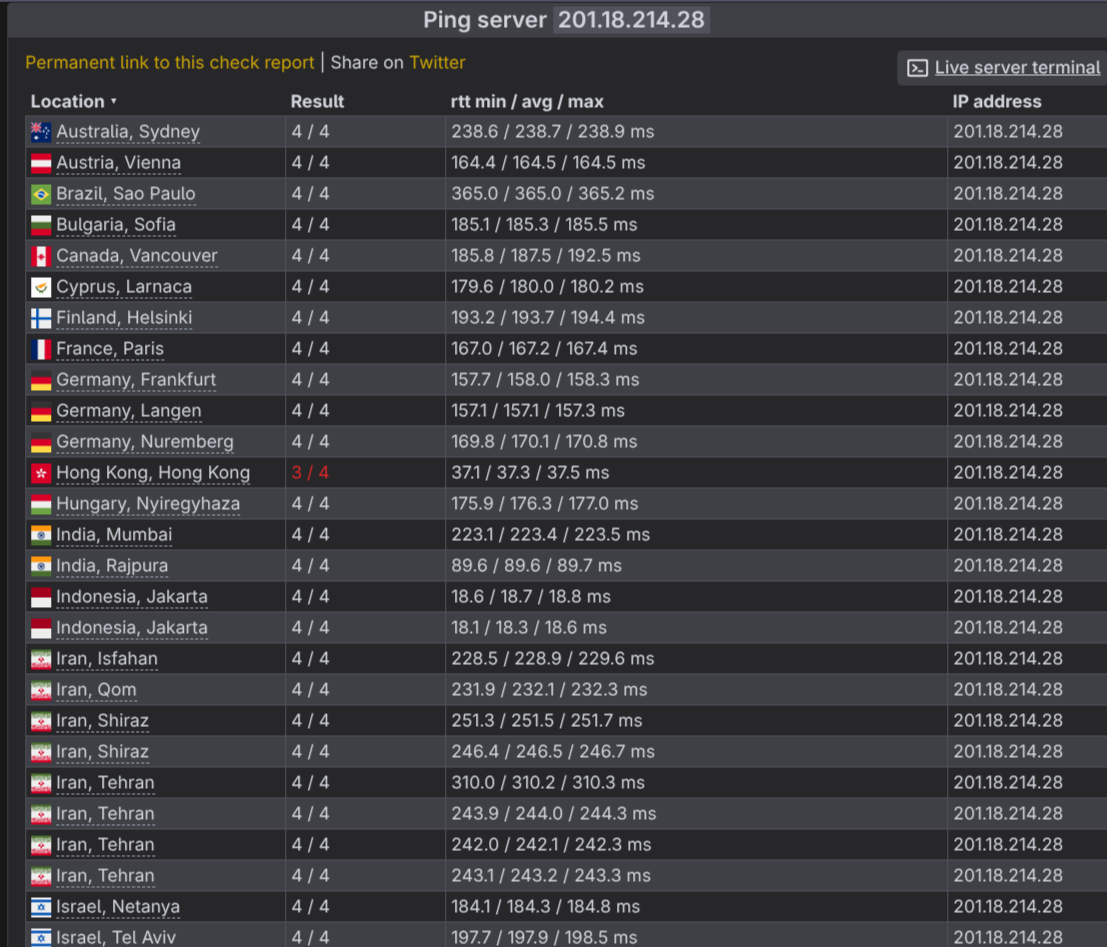This screenshot has width=1107, height=947.
Task: Click the flag beside Germany, Nuremberg
Action: point(41,443)
